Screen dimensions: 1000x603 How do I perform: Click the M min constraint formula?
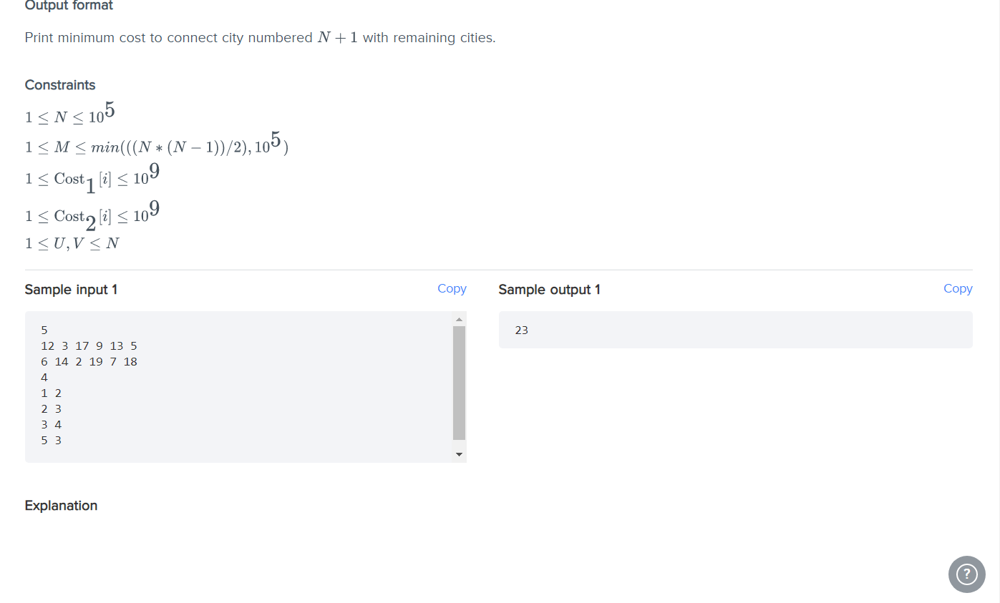click(157, 144)
